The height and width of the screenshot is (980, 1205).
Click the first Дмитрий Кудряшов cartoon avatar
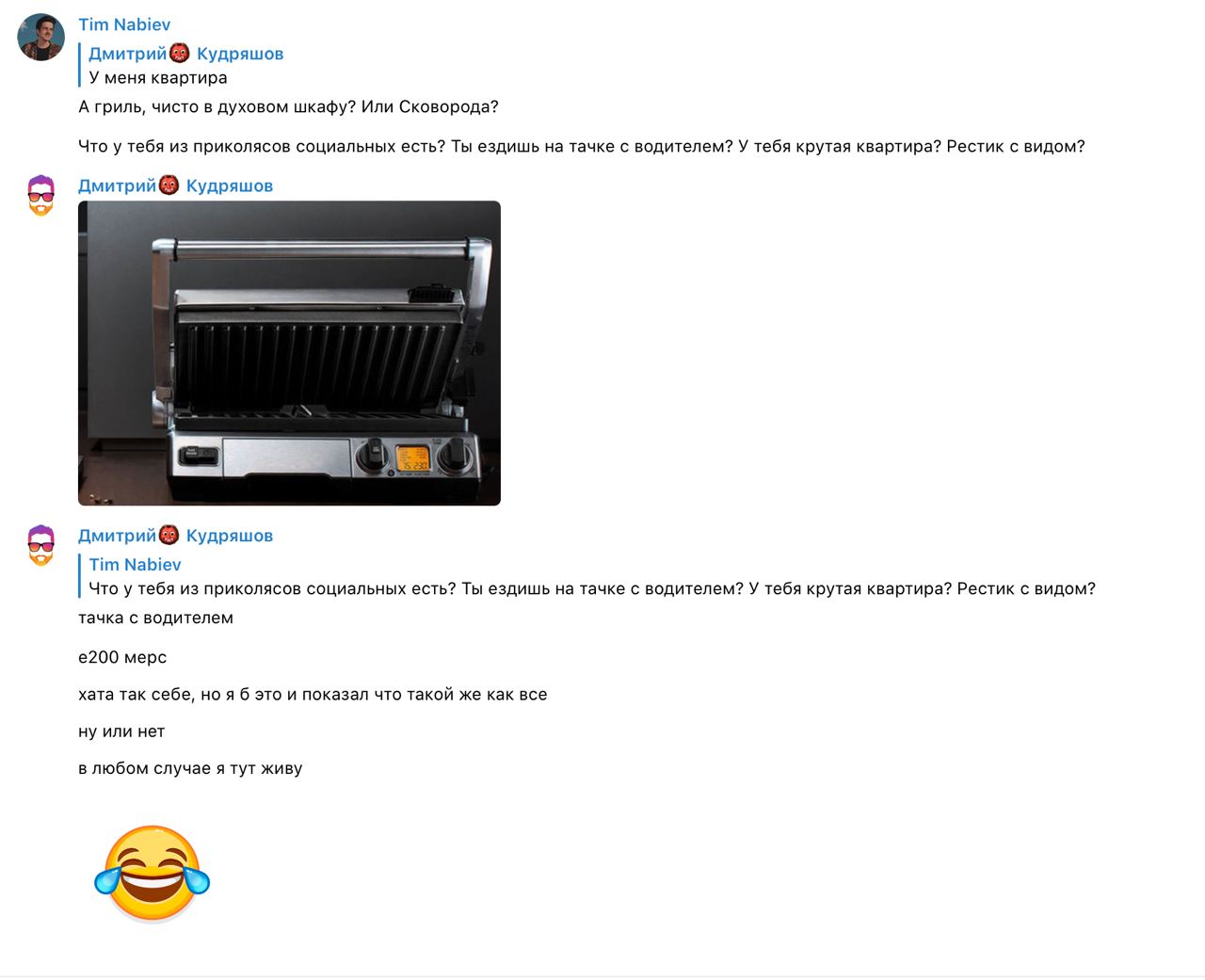point(40,196)
